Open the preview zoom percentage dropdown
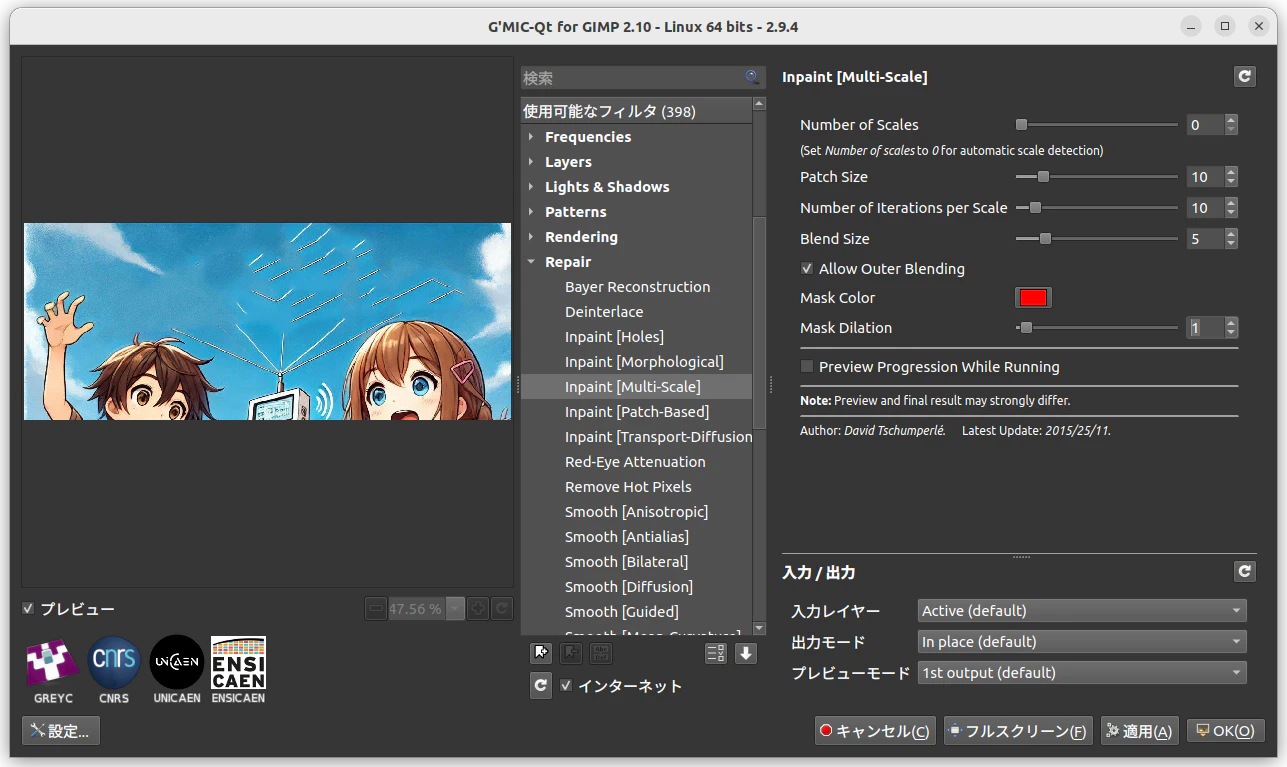Image resolution: width=1287 pixels, height=767 pixels. [x=456, y=608]
